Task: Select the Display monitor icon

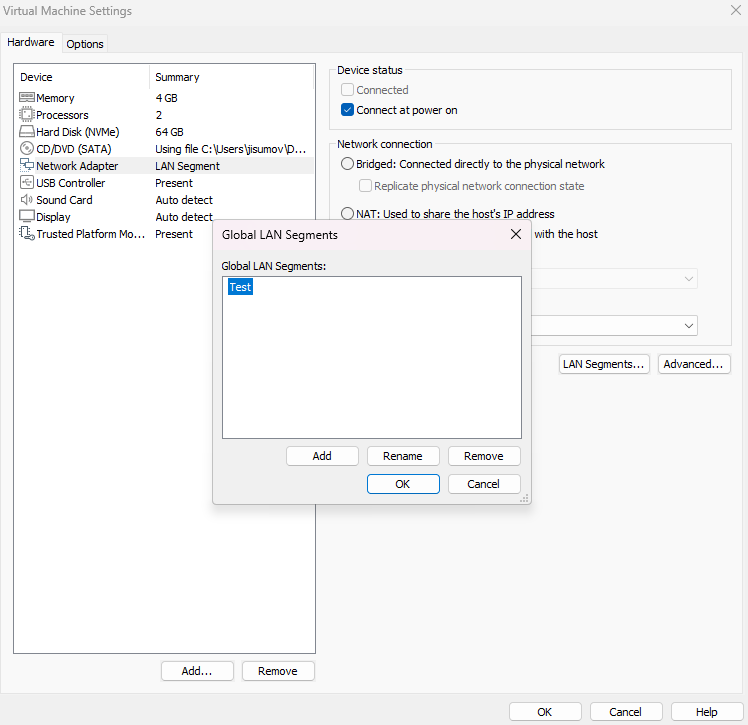Action: pyautogui.click(x=27, y=217)
